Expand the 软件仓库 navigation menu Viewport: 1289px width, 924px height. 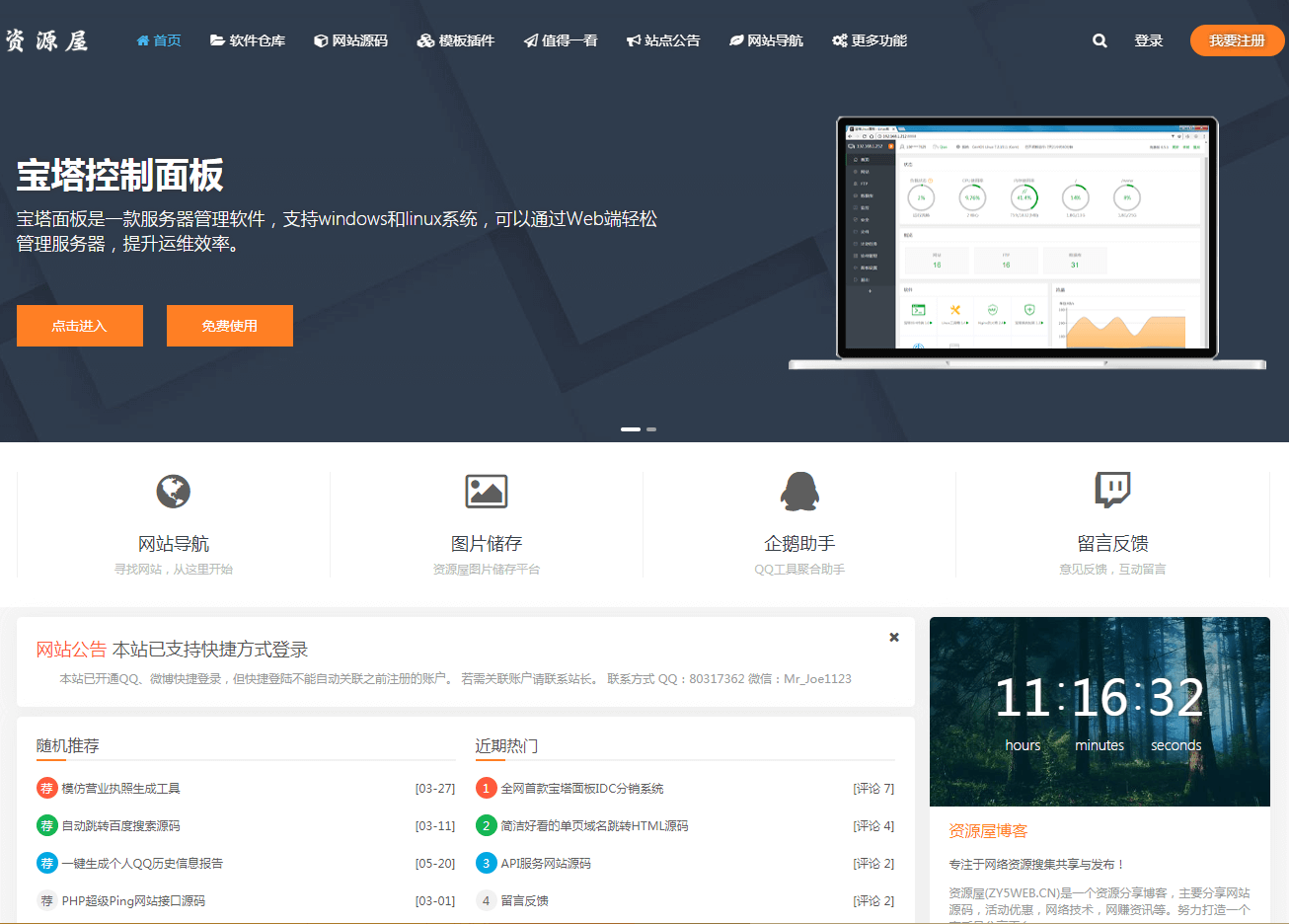pos(248,40)
